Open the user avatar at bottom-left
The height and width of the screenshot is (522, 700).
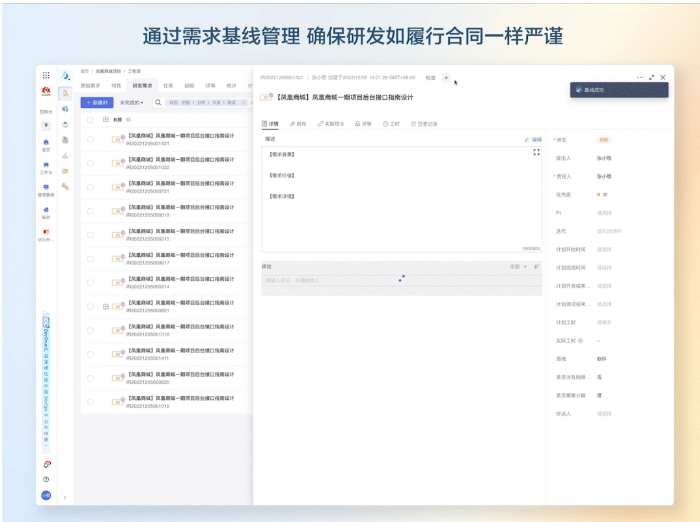point(46,495)
